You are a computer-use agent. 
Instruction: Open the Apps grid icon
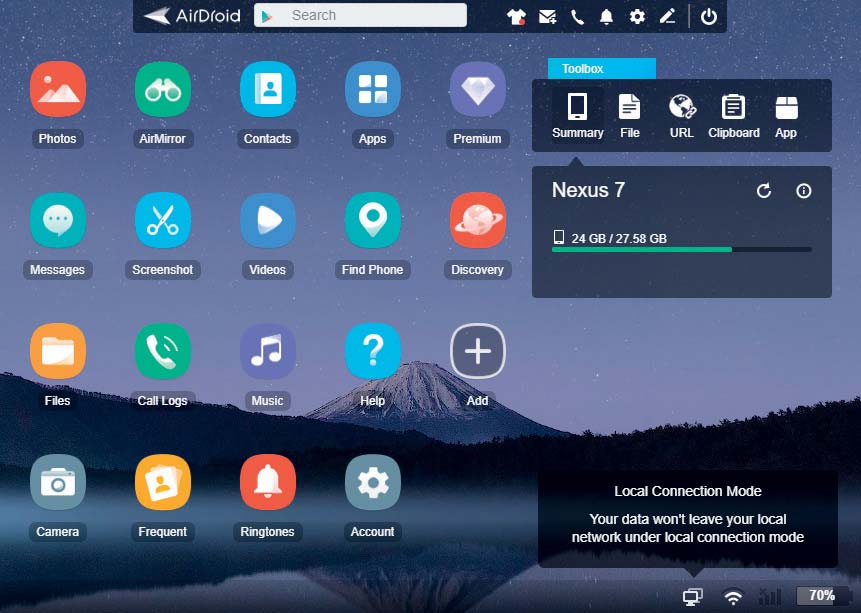[x=372, y=90]
